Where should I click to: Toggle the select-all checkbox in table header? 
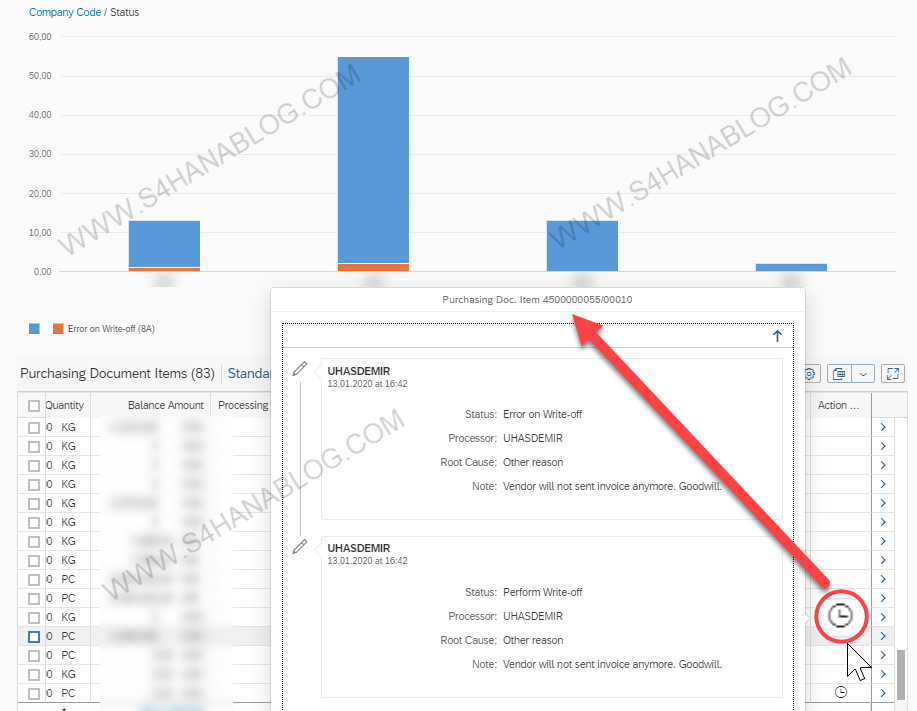(34, 406)
